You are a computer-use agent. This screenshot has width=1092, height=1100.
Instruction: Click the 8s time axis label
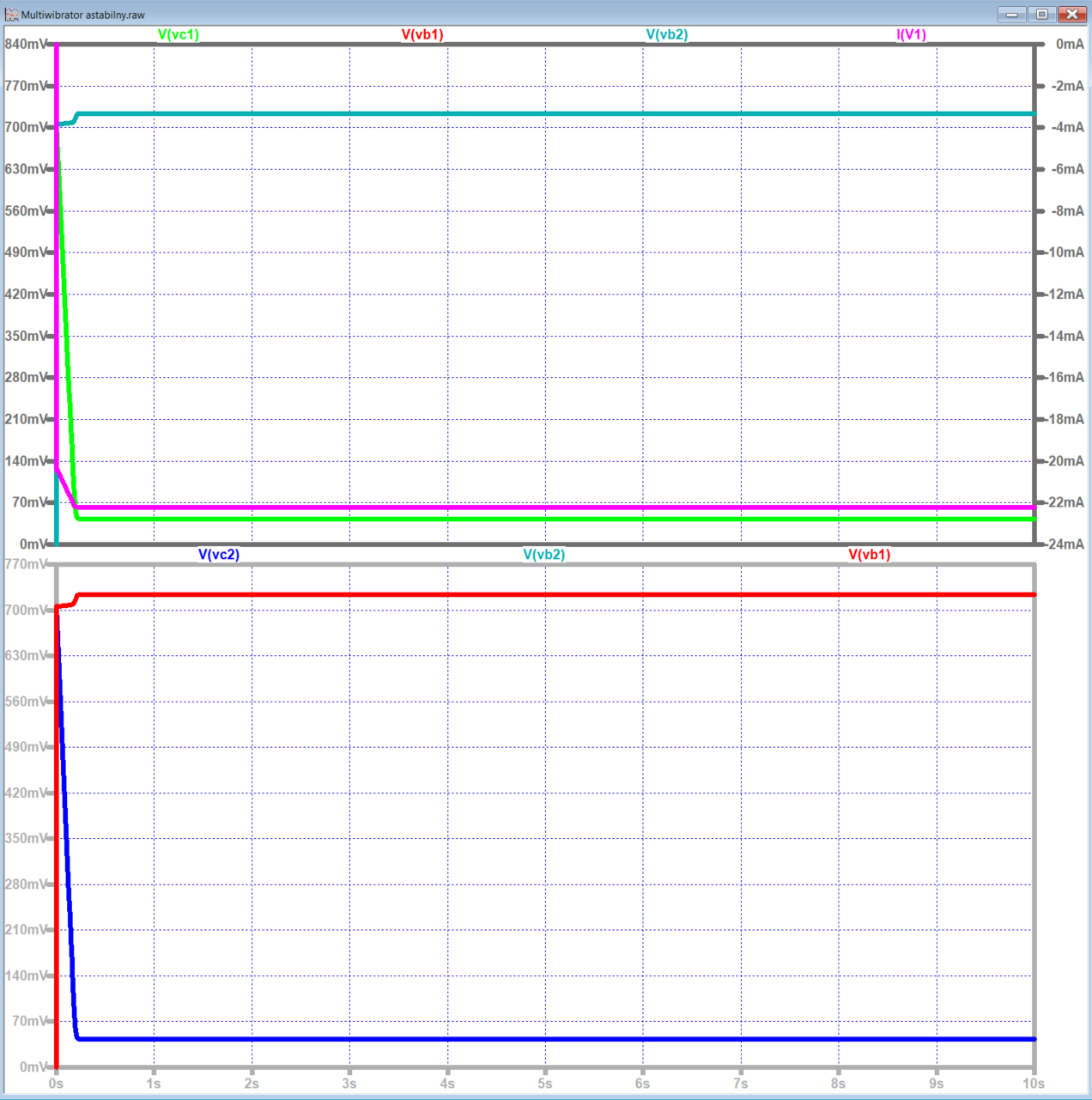tap(839, 1084)
